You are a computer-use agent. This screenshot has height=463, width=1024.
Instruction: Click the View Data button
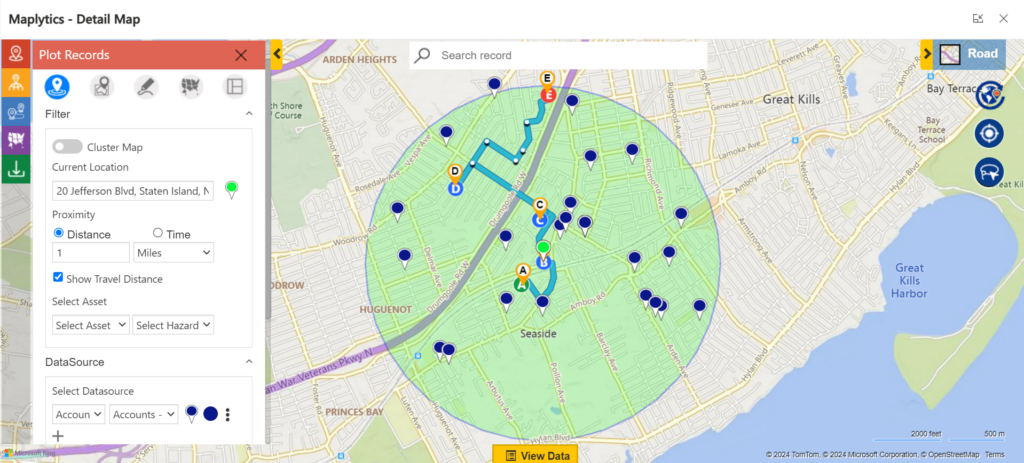pyautogui.click(x=535, y=455)
